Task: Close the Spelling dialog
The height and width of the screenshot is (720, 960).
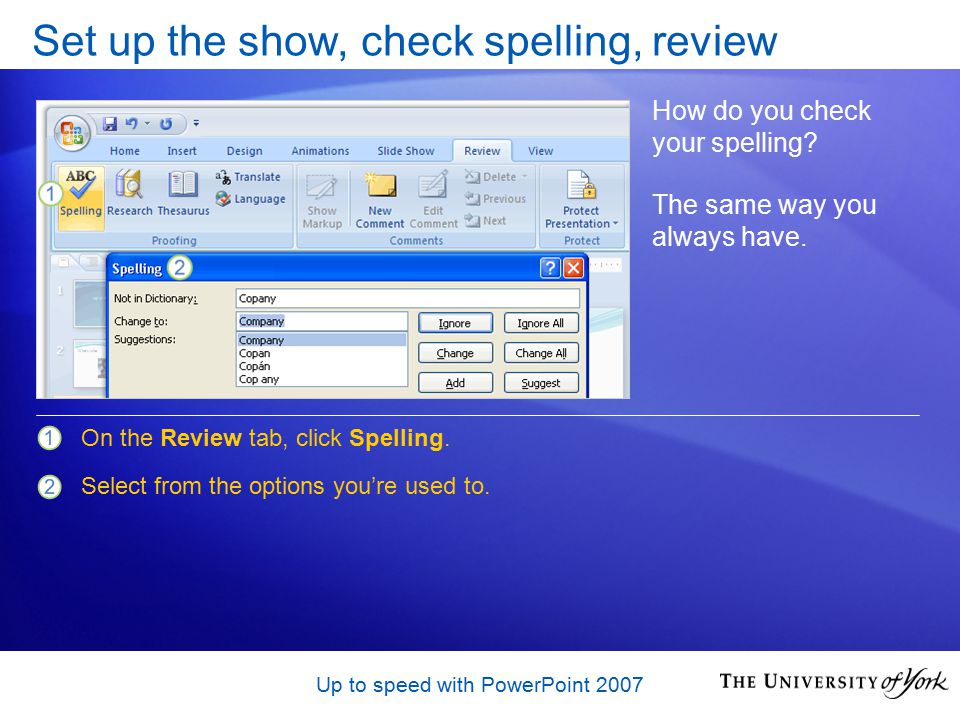Action: pyautogui.click(x=573, y=268)
